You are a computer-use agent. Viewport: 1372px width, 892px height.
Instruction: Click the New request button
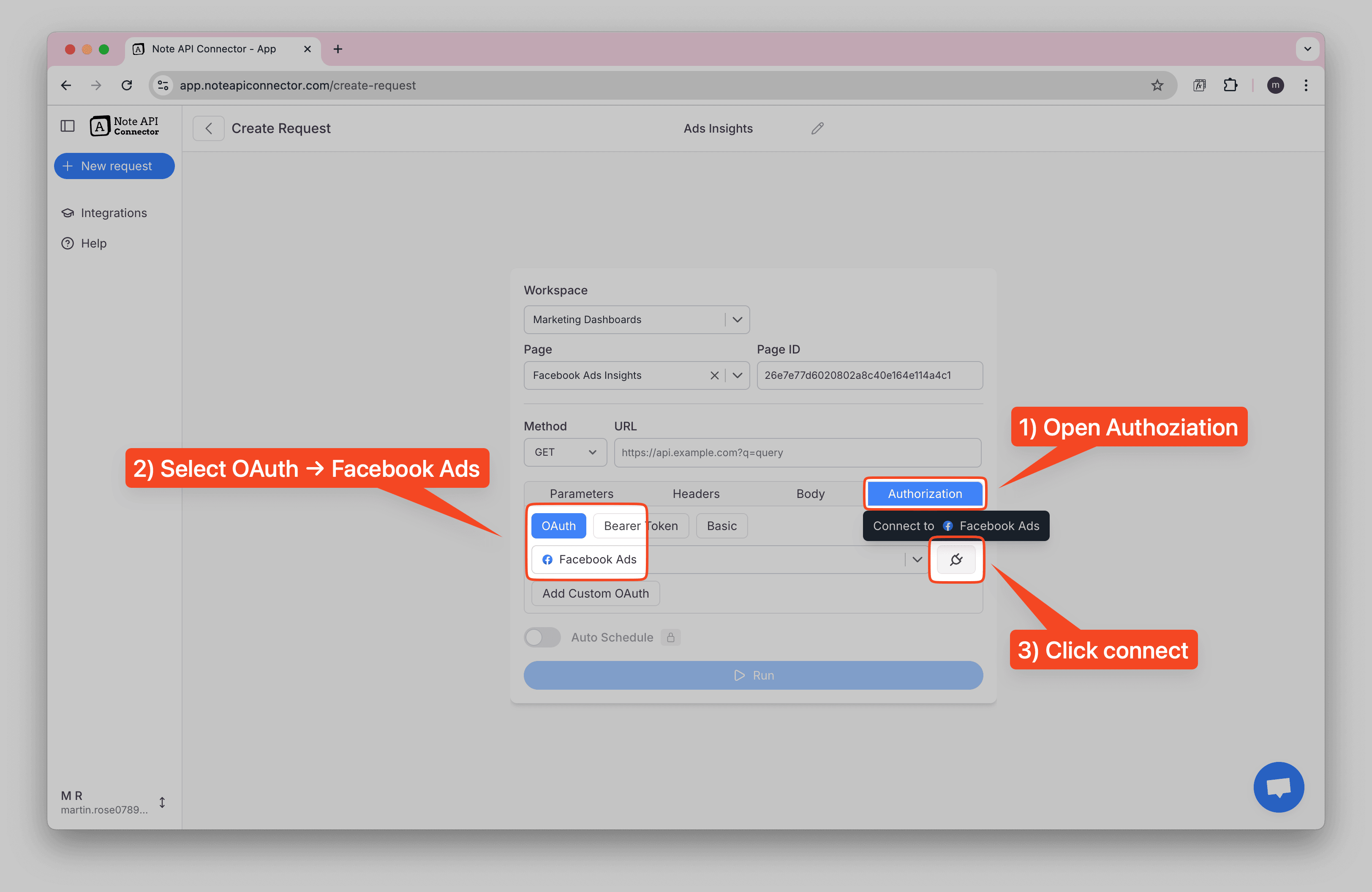(x=114, y=166)
